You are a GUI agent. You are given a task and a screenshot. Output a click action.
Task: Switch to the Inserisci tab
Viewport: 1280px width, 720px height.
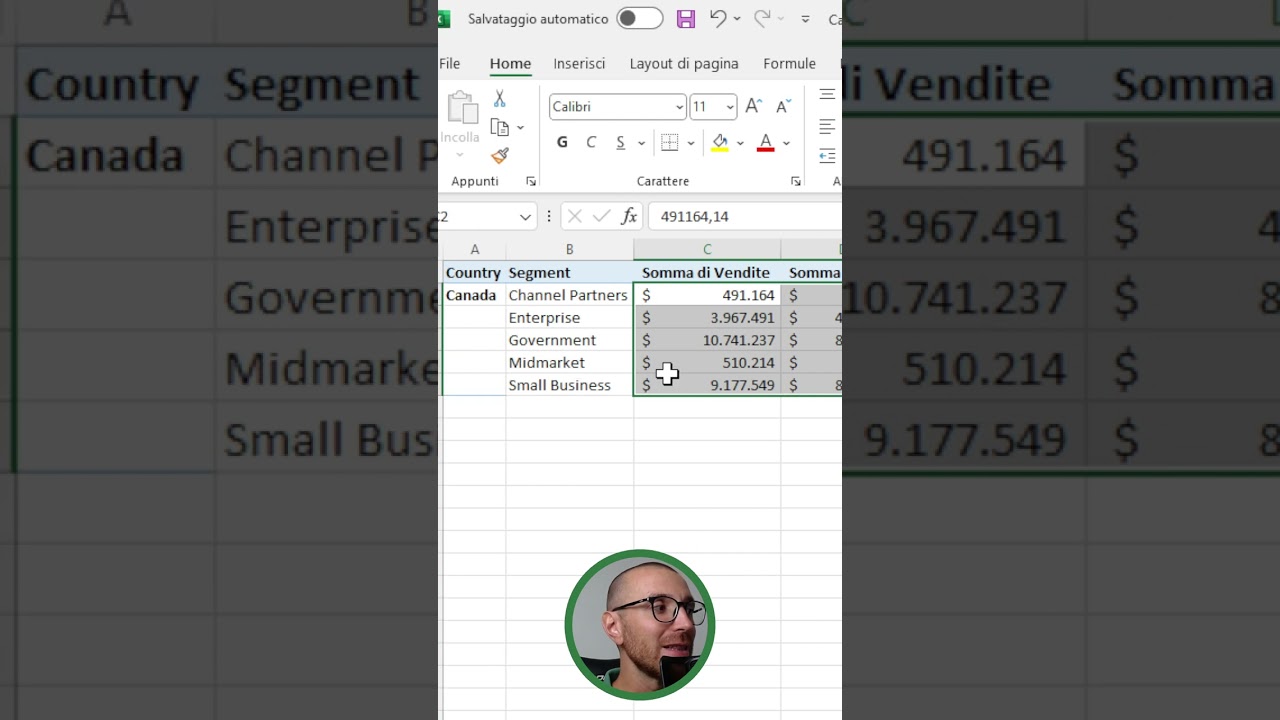tap(579, 63)
